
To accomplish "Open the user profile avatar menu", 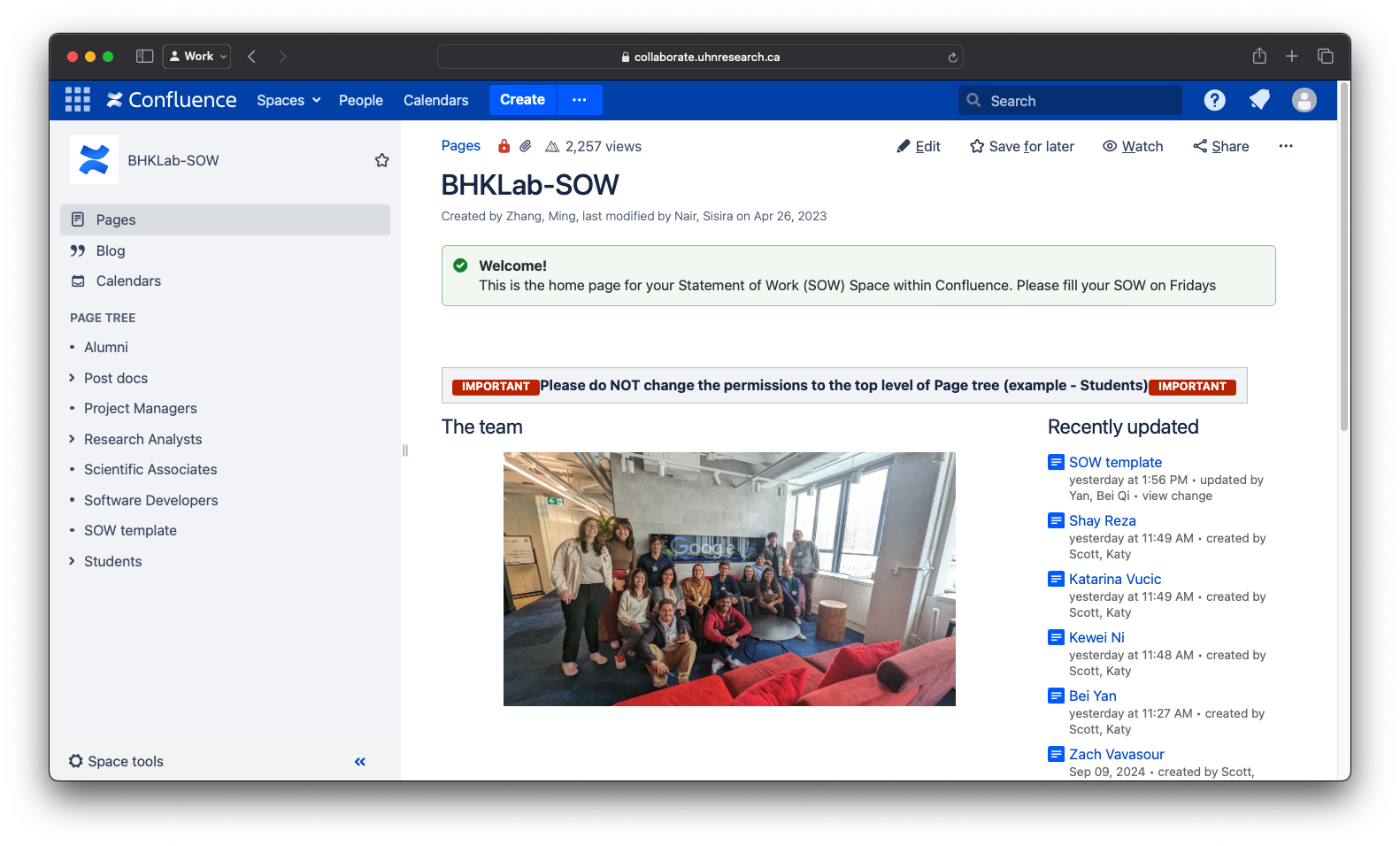I will (1304, 100).
